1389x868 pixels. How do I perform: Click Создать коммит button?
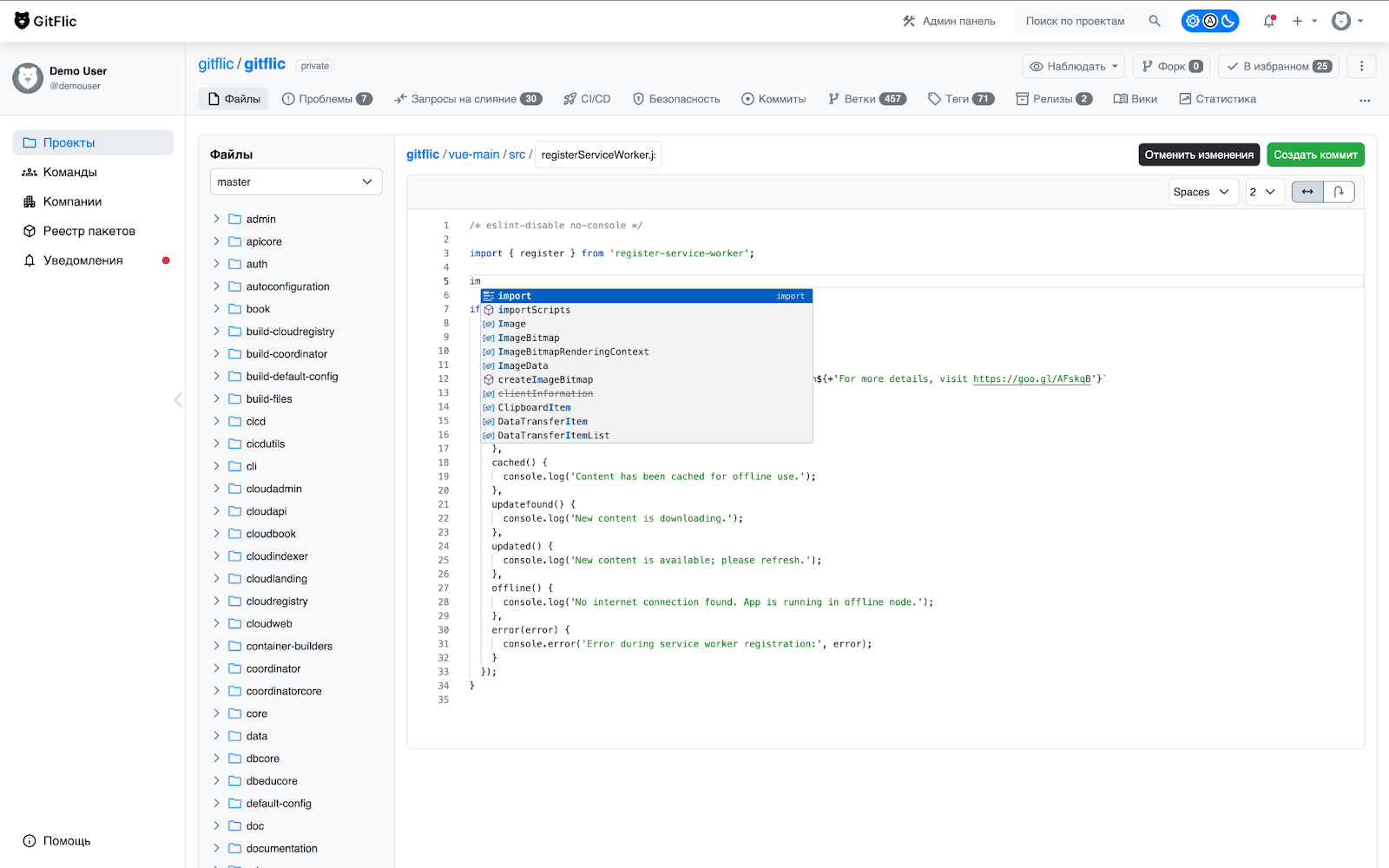point(1315,155)
